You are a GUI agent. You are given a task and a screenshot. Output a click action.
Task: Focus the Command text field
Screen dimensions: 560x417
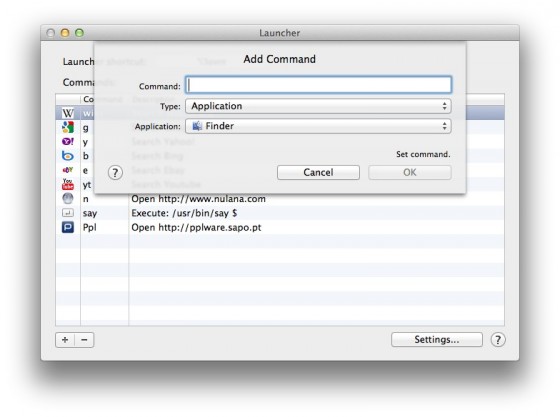tap(318, 85)
